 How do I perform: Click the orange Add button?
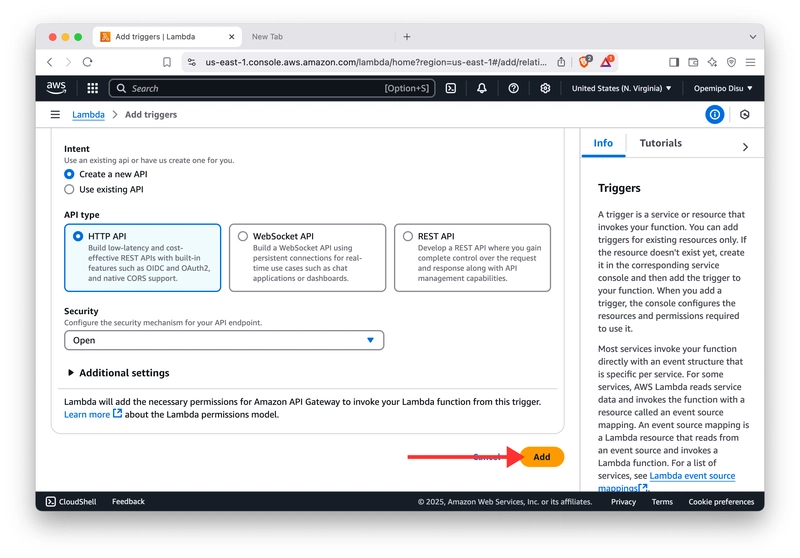coord(541,457)
